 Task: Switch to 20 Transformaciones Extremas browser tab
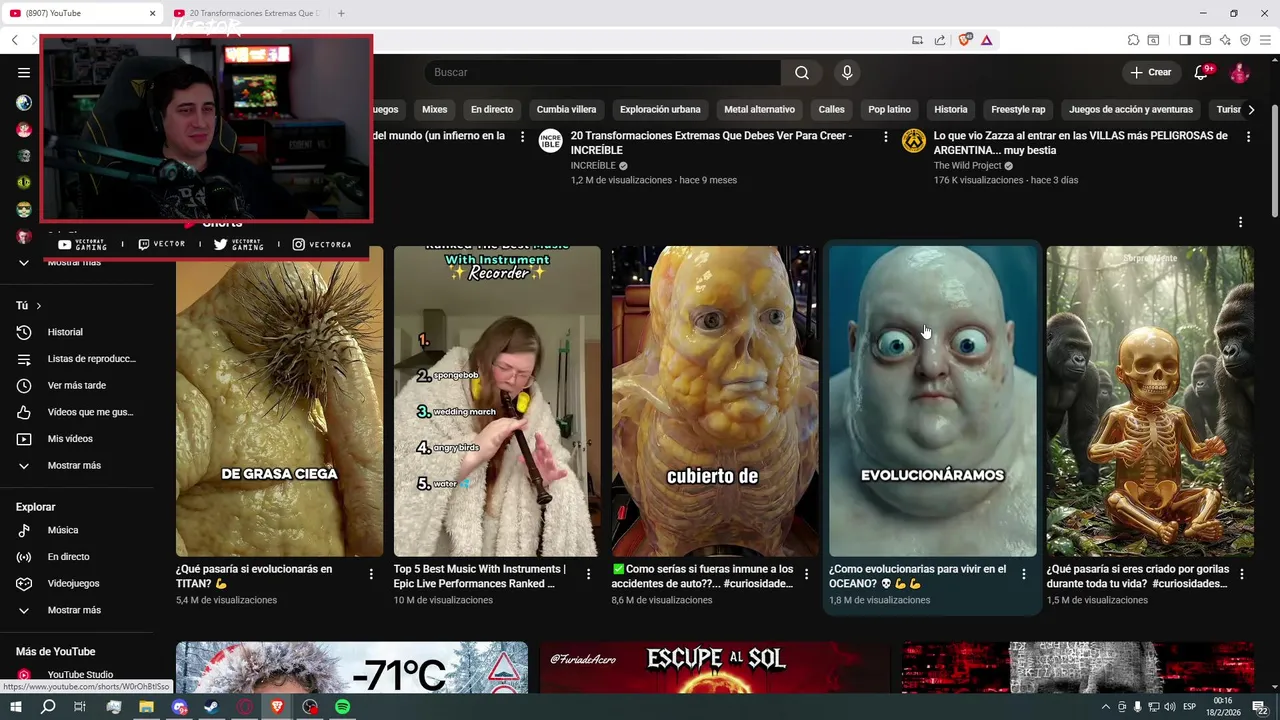[246, 13]
